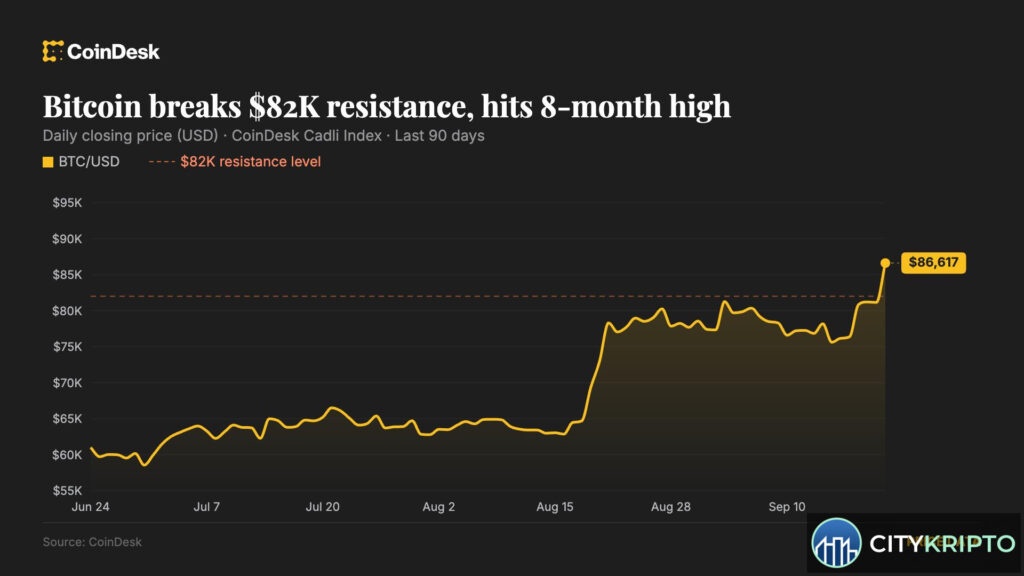This screenshot has width=1024, height=576.
Task: Click the $80K y-axis label
Action: pyautogui.click(x=67, y=311)
